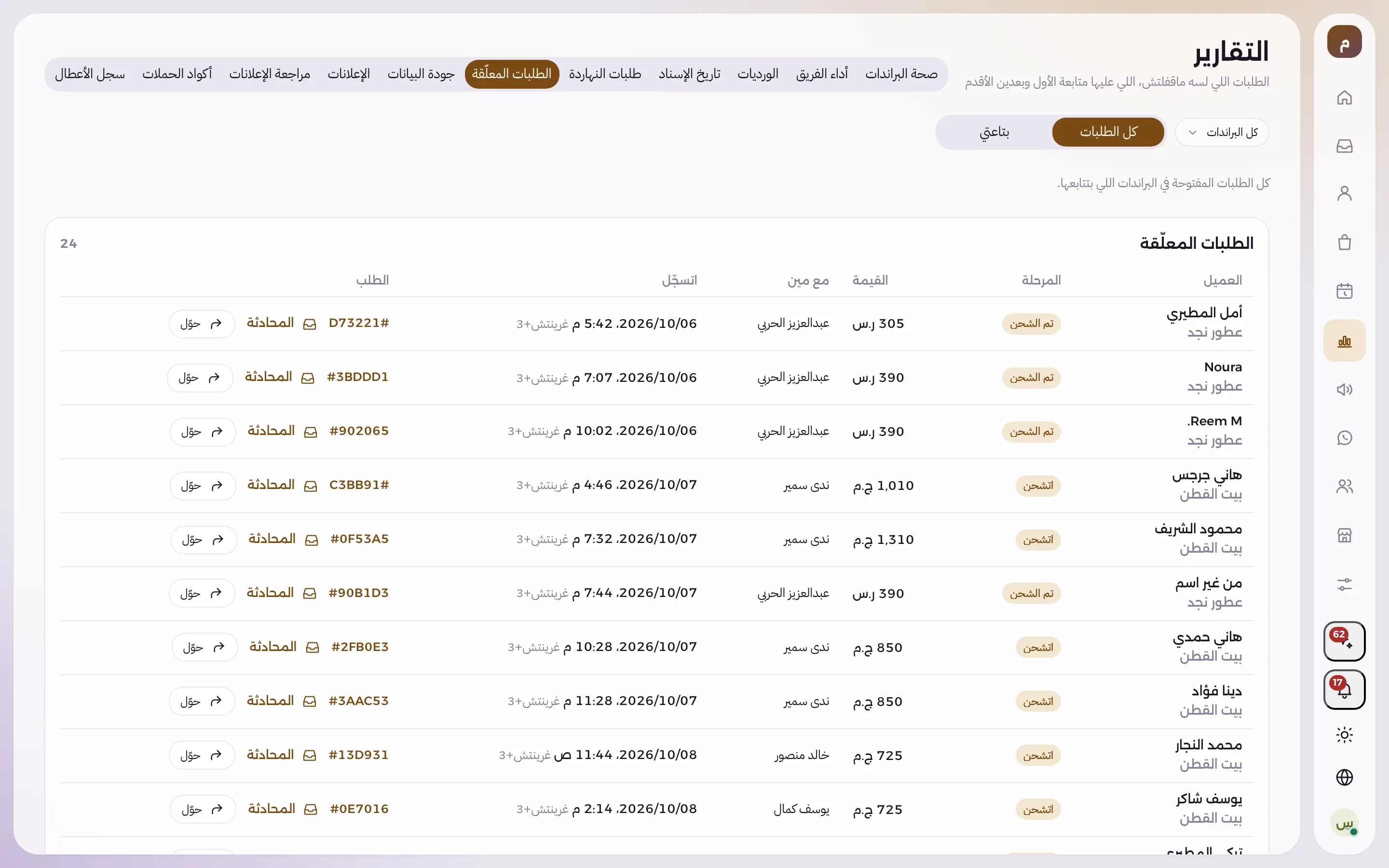1389x868 pixels.
Task: Open the home icon in the sidebar
Action: (1344, 97)
